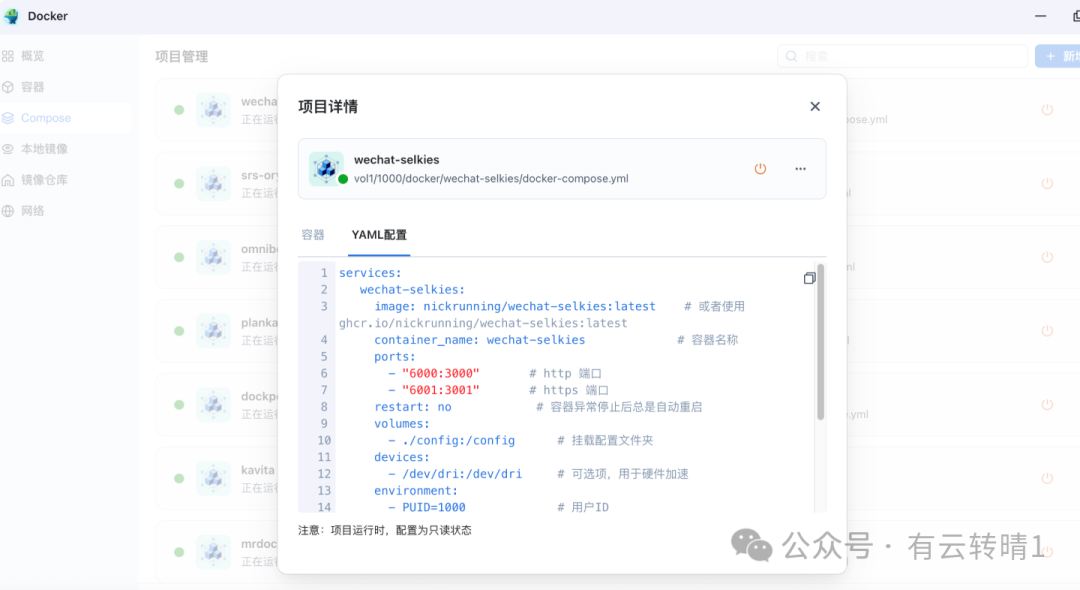Click the Compose layers icon in sidebar
This screenshot has width=1080, height=590.
(x=8, y=118)
